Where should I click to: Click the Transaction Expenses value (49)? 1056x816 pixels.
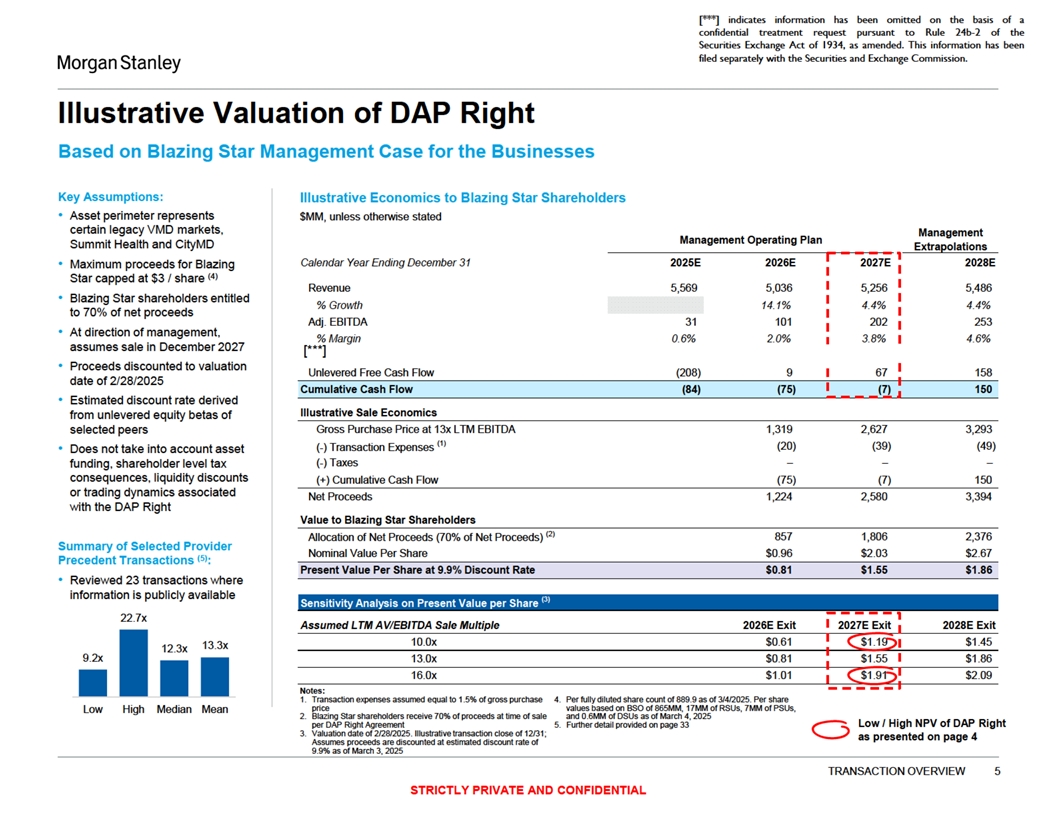point(985,446)
